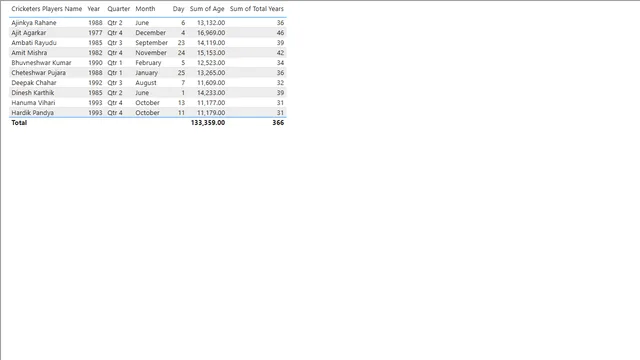Viewport: 640px width, 360px height.
Task: Select the Hanuma Vihari name cell
Action: (33, 103)
